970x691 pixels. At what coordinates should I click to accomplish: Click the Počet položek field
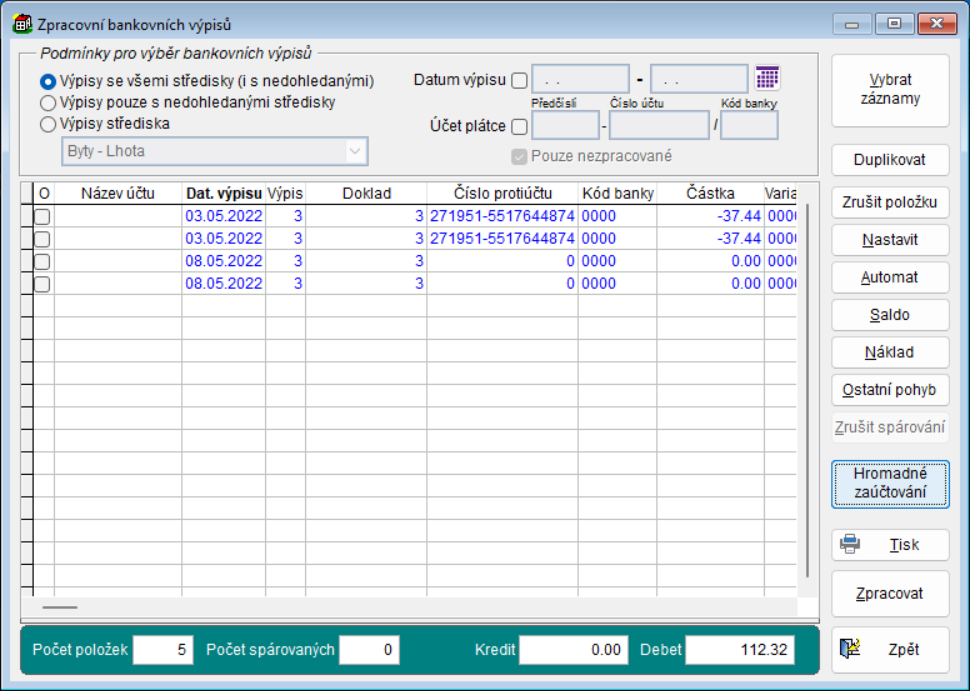tap(162, 650)
